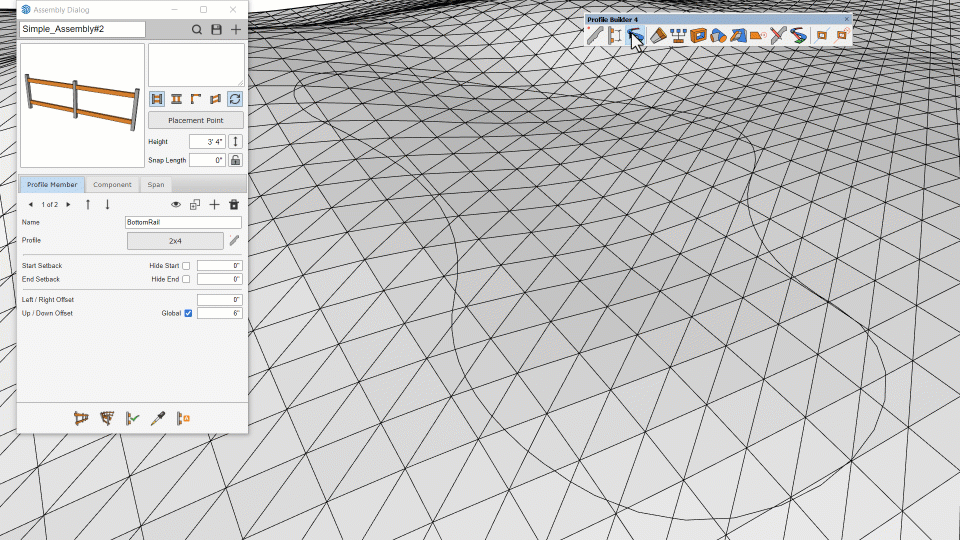Save the assembly with the floppy disk icon

(x=216, y=30)
